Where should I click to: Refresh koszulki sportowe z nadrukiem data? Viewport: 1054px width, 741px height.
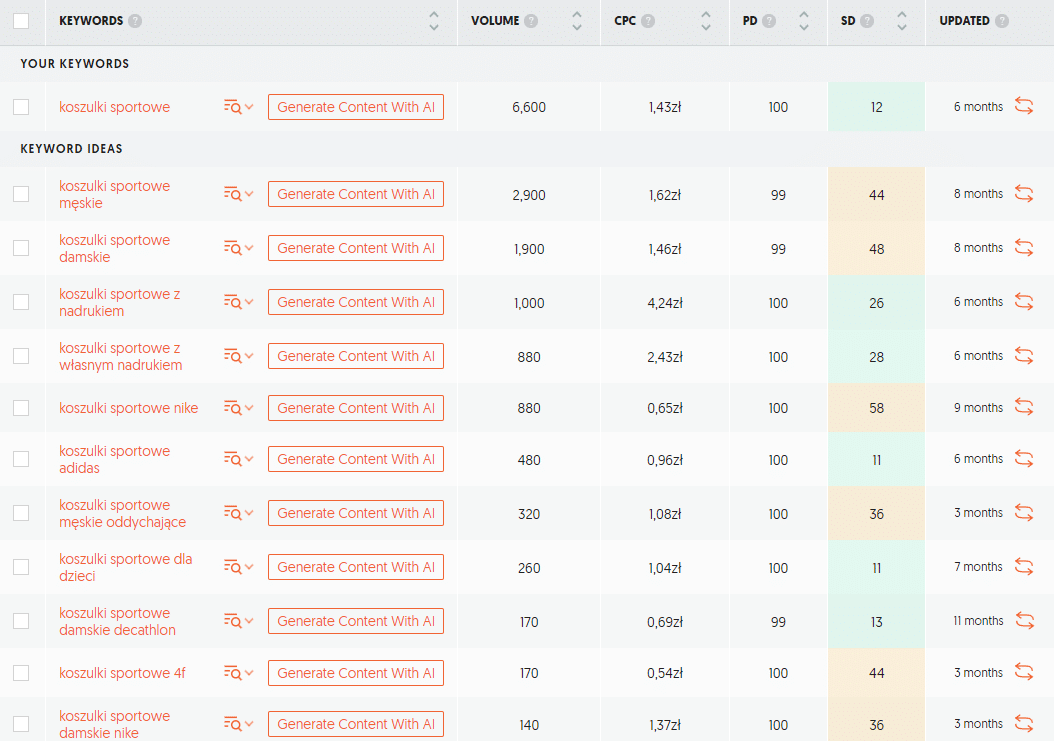[x=1024, y=302]
